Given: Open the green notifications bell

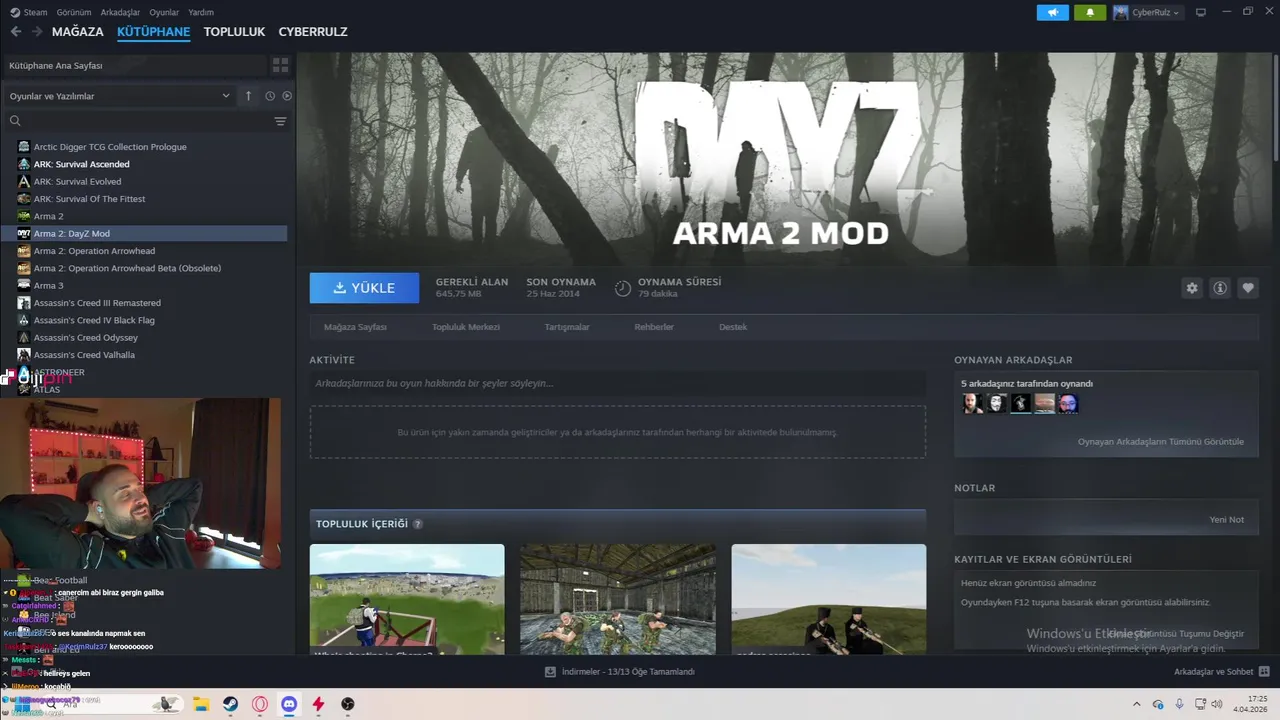Looking at the screenshot, I should tap(1090, 12).
